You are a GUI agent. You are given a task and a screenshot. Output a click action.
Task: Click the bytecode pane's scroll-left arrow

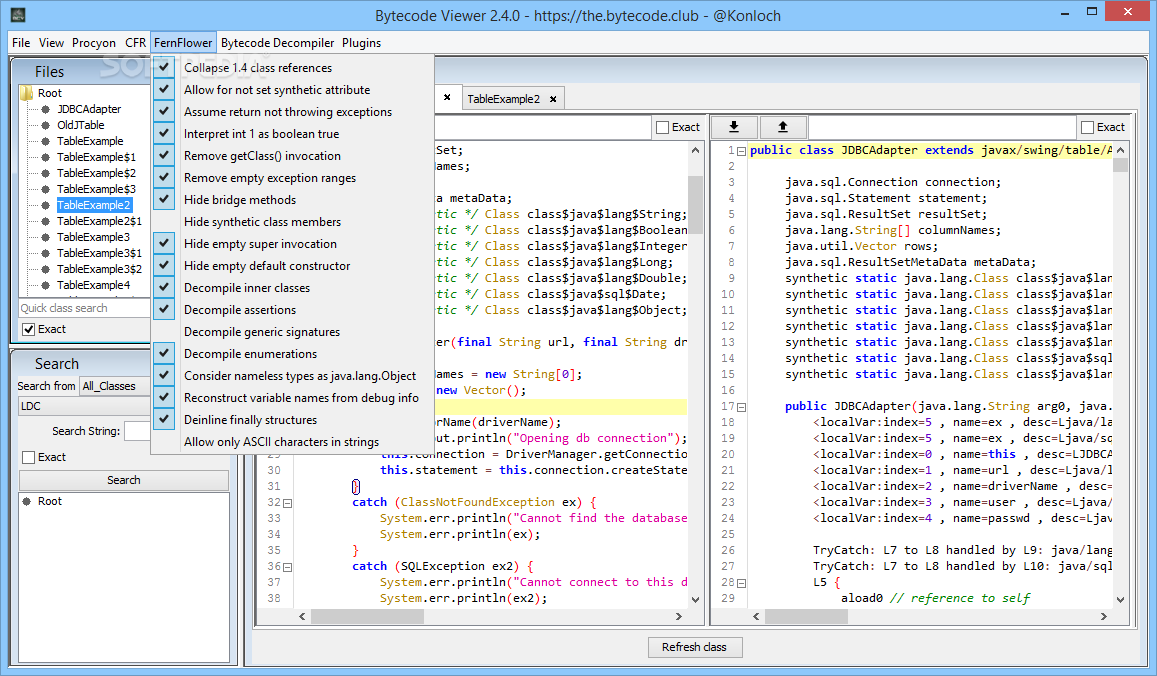[x=756, y=616]
